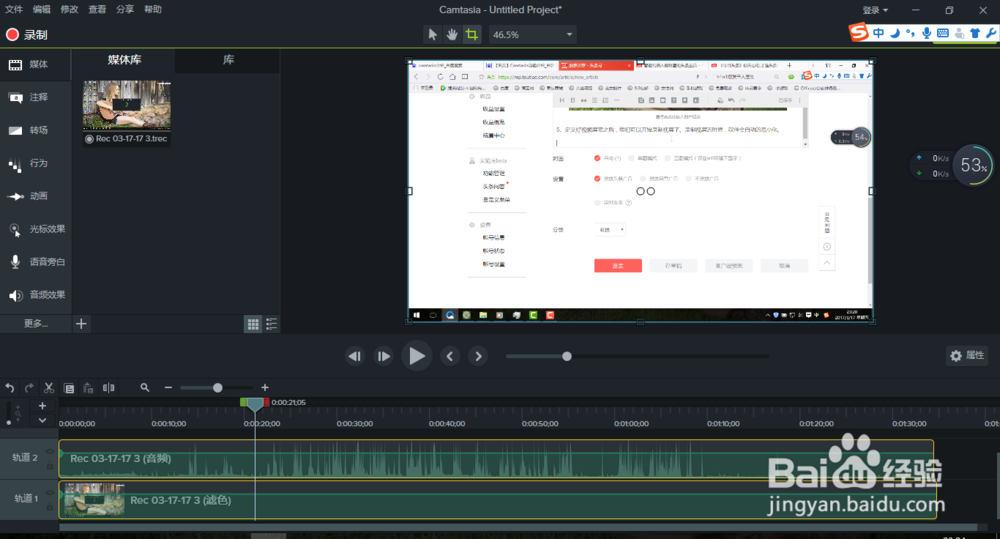Step back one frame
Image resolution: width=1000 pixels, height=539 pixels.
click(x=355, y=357)
